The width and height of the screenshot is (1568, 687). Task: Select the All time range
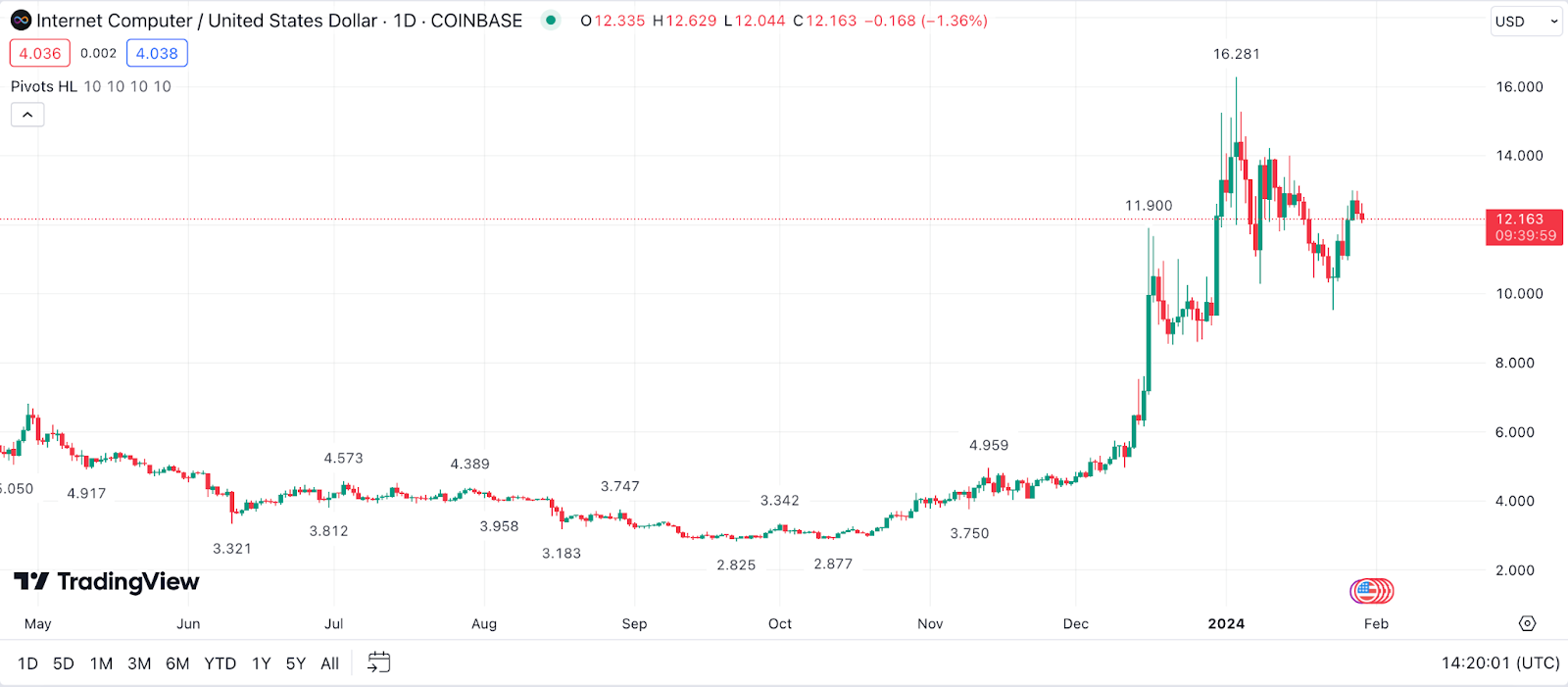click(330, 663)
